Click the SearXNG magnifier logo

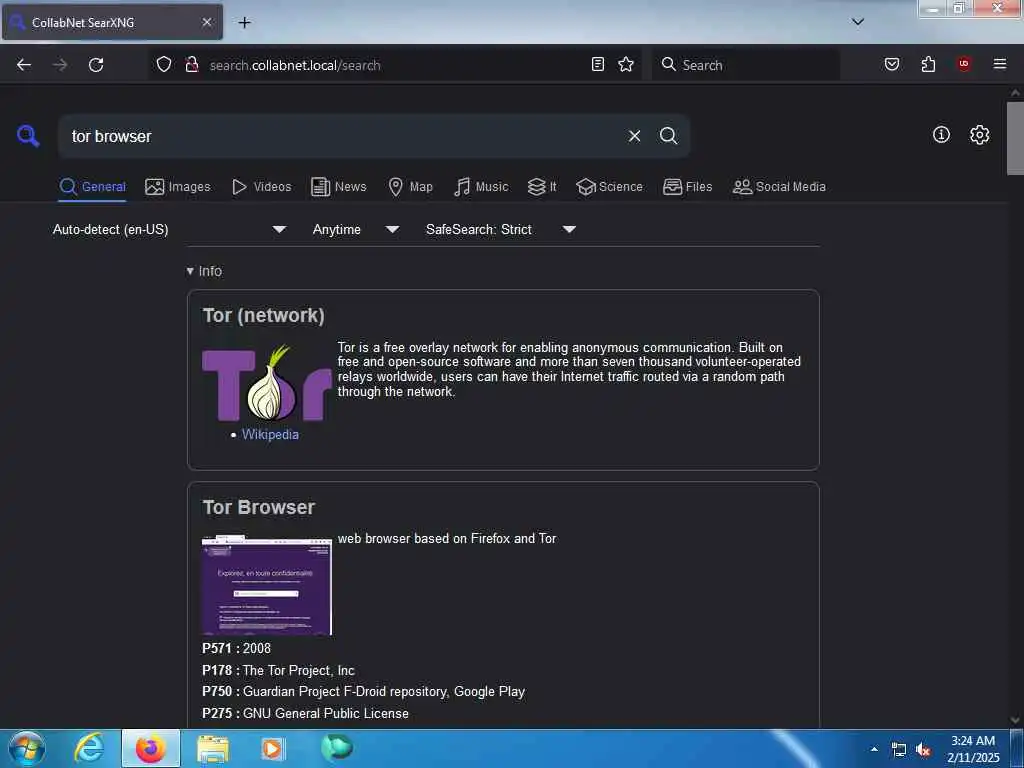(28, 136)
